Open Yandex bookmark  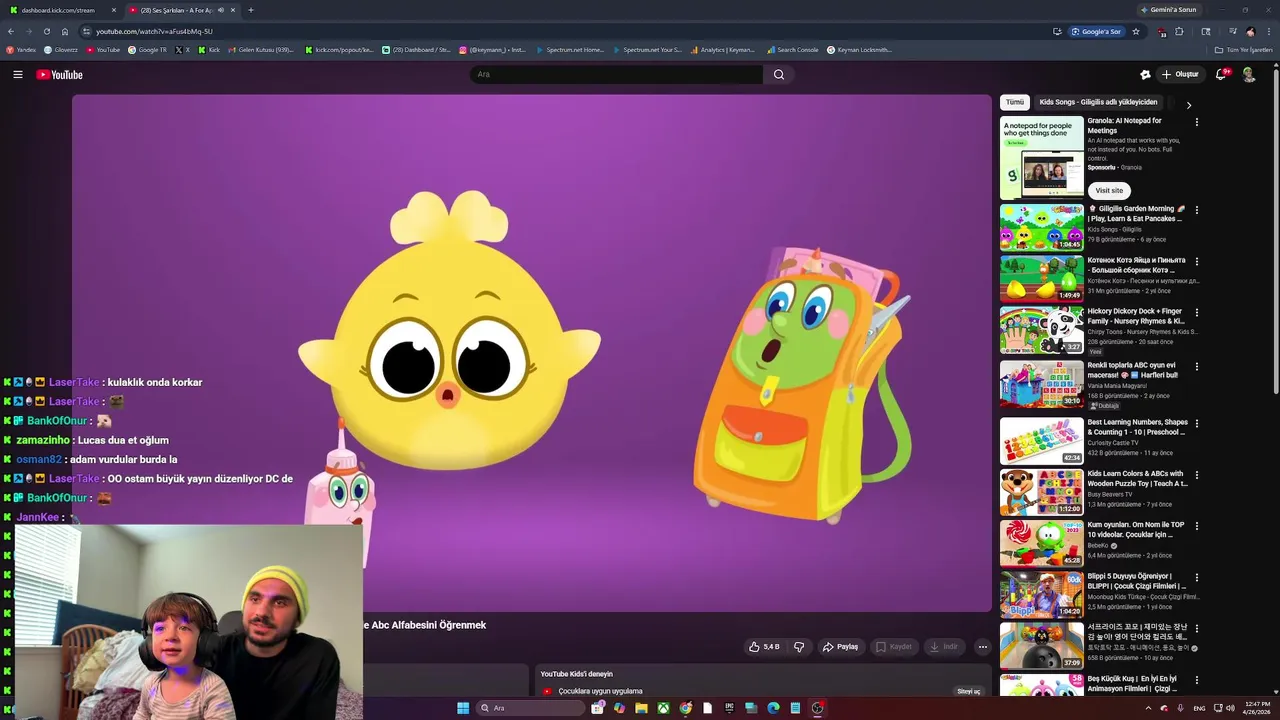click(x=21, y=49)
